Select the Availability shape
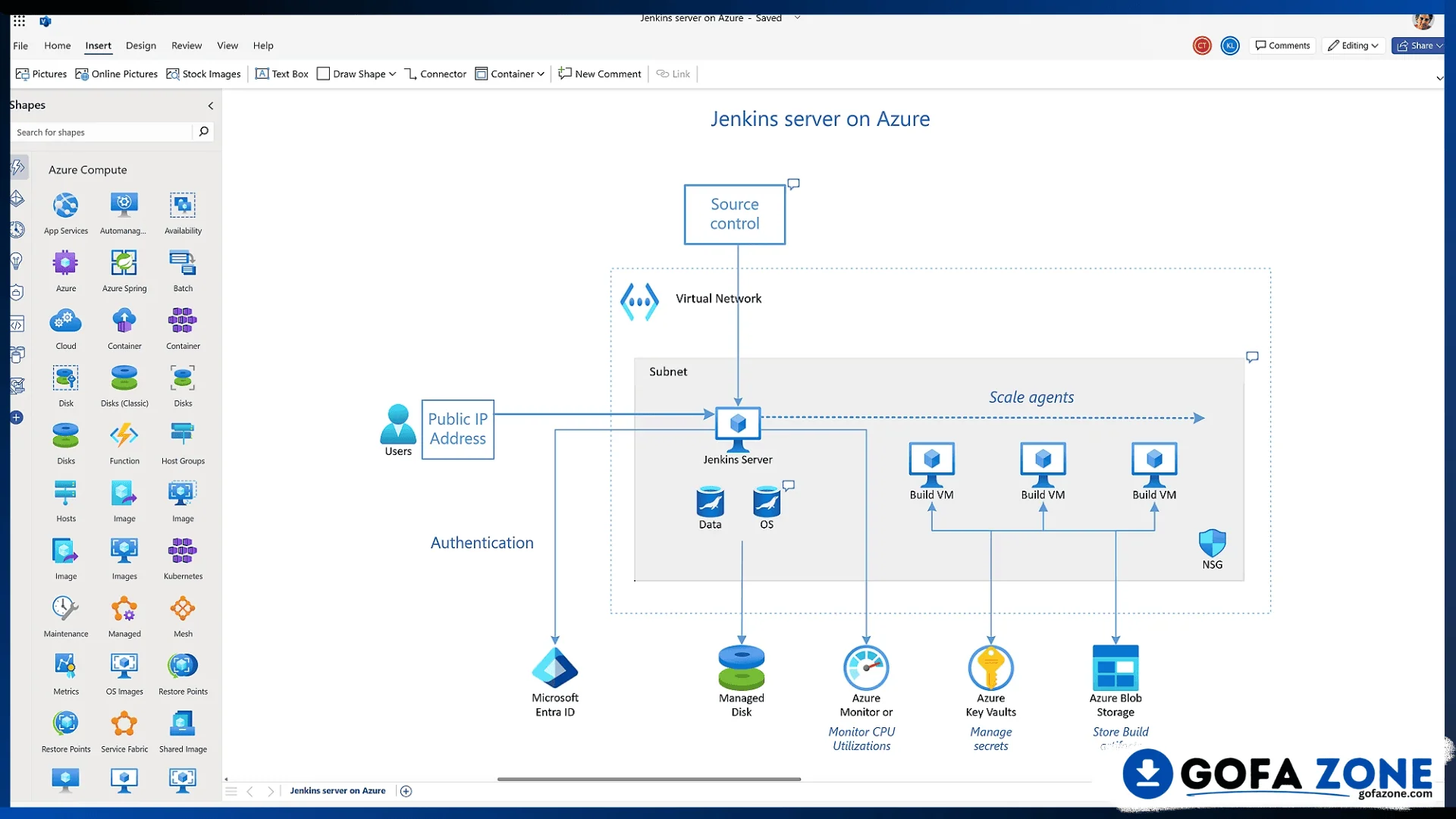This screenshot has width=1456, height=819. (x=183, y=212)
